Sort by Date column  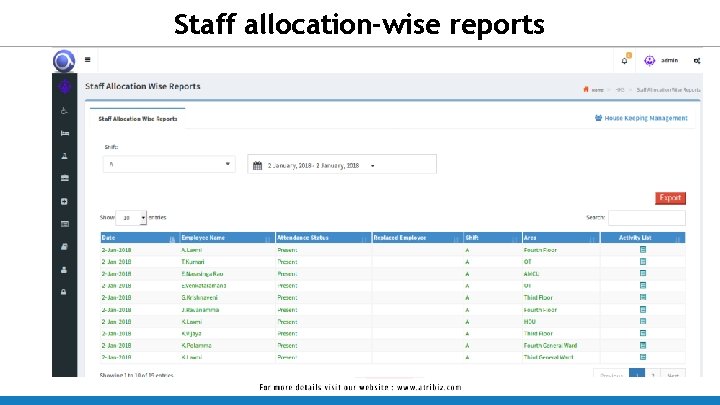click(140, 237)
